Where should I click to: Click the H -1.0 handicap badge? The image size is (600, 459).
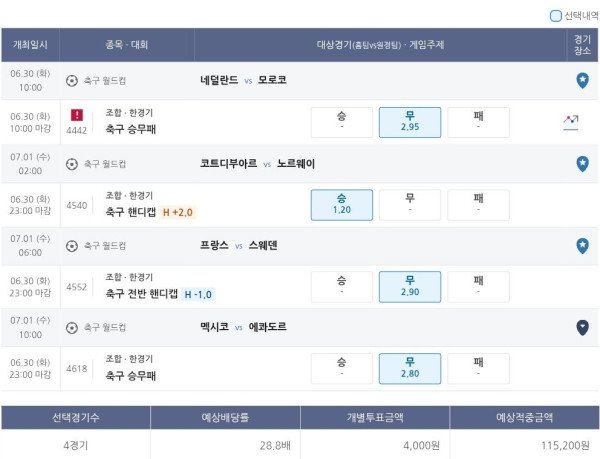tap(198, 295)
